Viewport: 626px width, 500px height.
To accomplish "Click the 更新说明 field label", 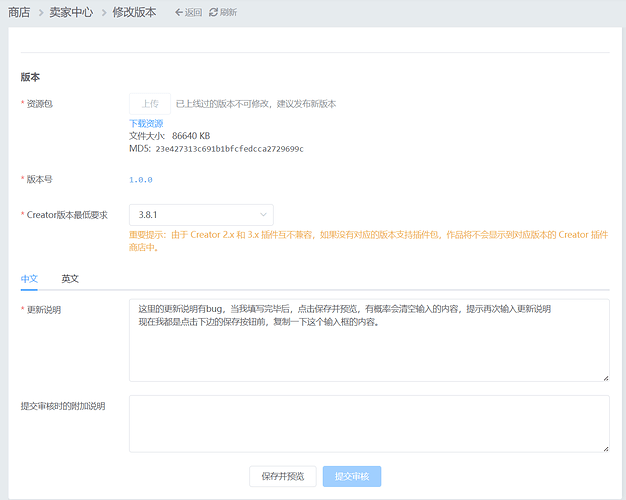I will (x=44, y=310).
